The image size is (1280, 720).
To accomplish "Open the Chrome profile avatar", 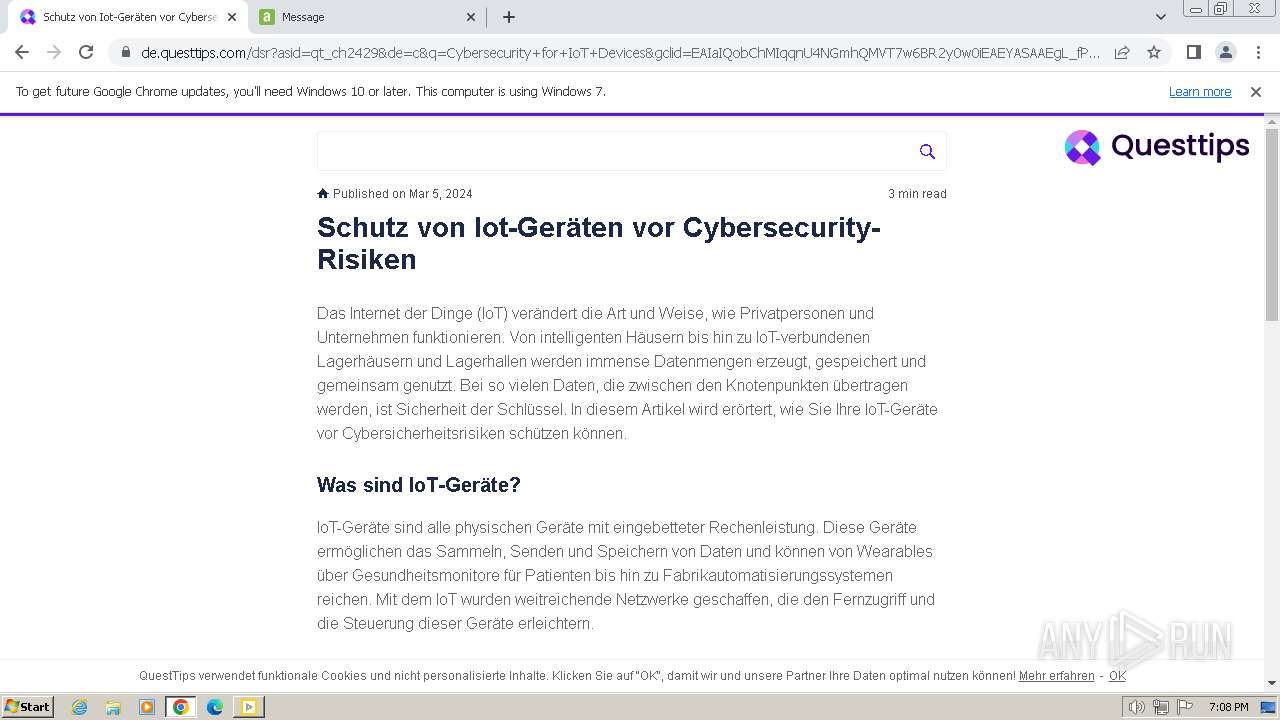I will [1225, 52].
